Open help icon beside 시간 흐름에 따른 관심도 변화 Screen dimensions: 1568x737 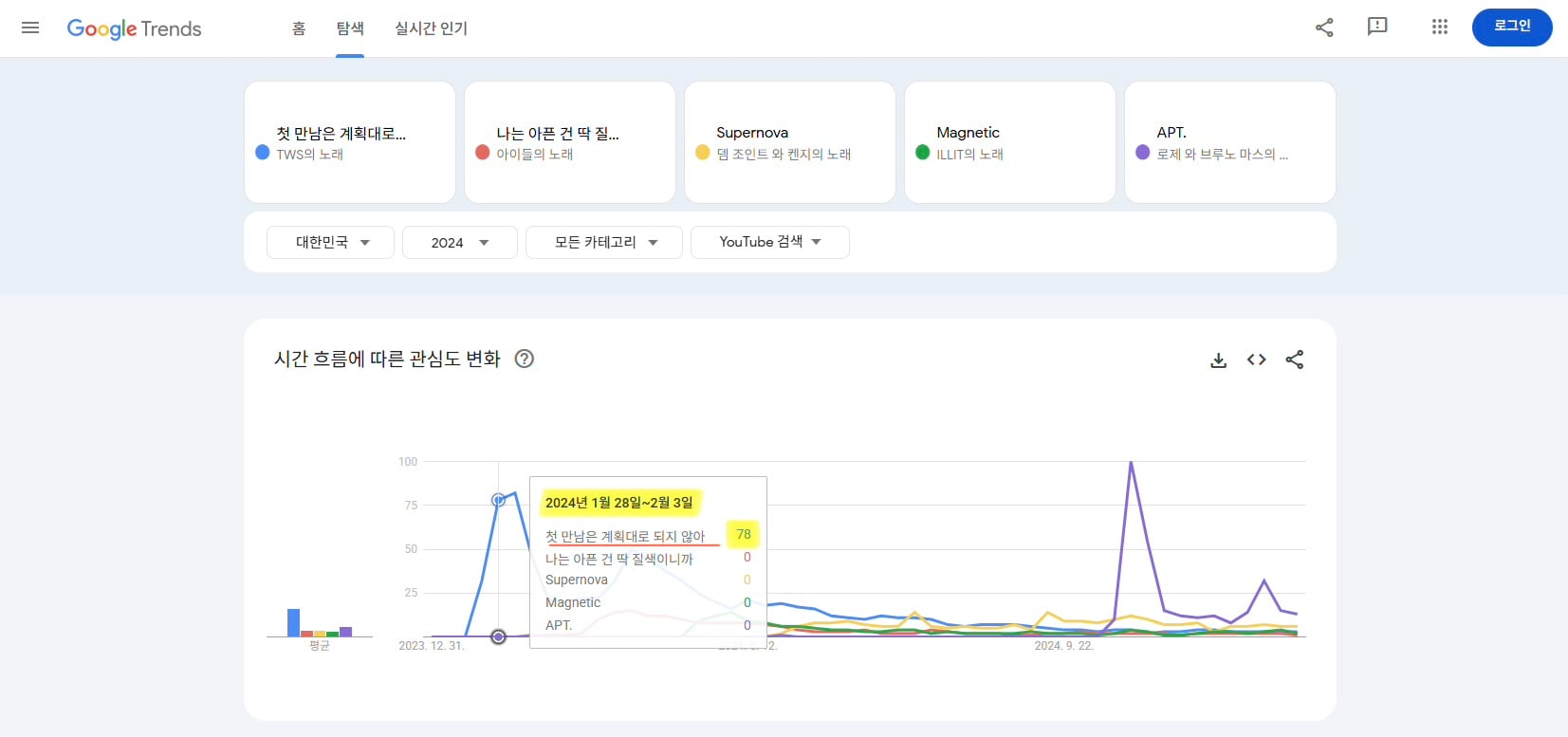[x=524, y=359]
